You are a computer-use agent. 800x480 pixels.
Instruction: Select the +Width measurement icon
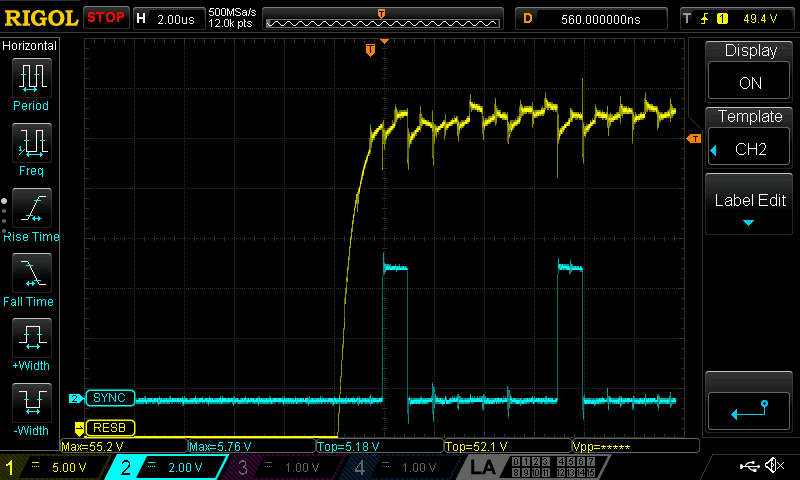31,343
